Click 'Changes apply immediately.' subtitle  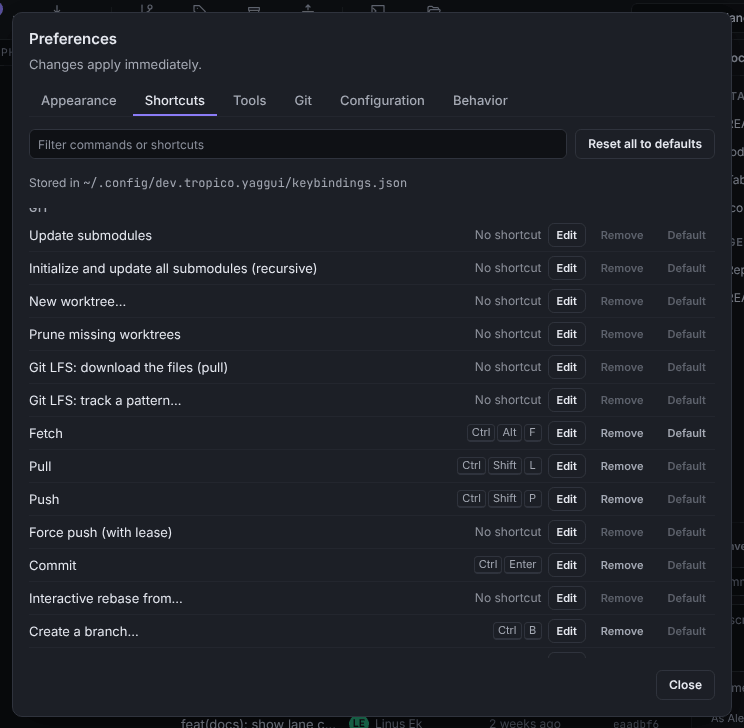(x=115, y=65)
